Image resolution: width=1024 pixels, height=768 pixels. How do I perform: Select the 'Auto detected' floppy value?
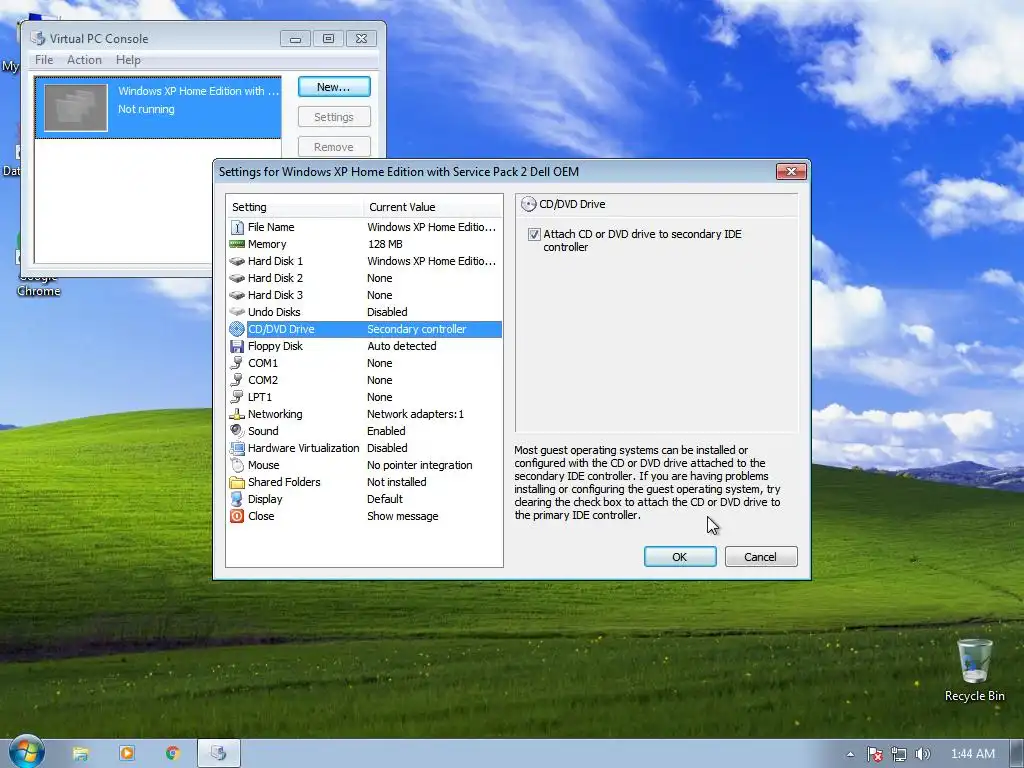tap(402, 346)
